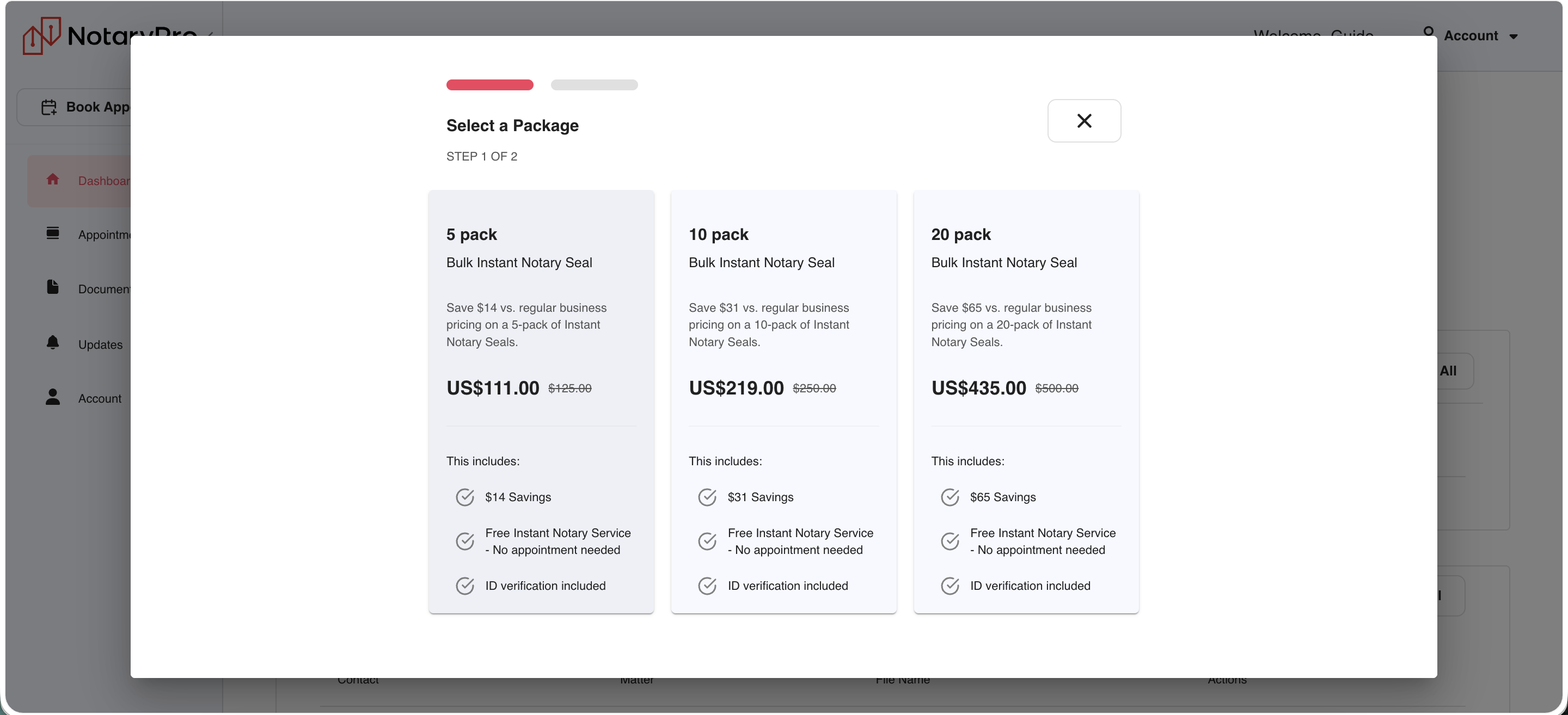This screenshot has height=715, width=1568.
Task: Click the red step one progress bar
Action: coord(489,84)
